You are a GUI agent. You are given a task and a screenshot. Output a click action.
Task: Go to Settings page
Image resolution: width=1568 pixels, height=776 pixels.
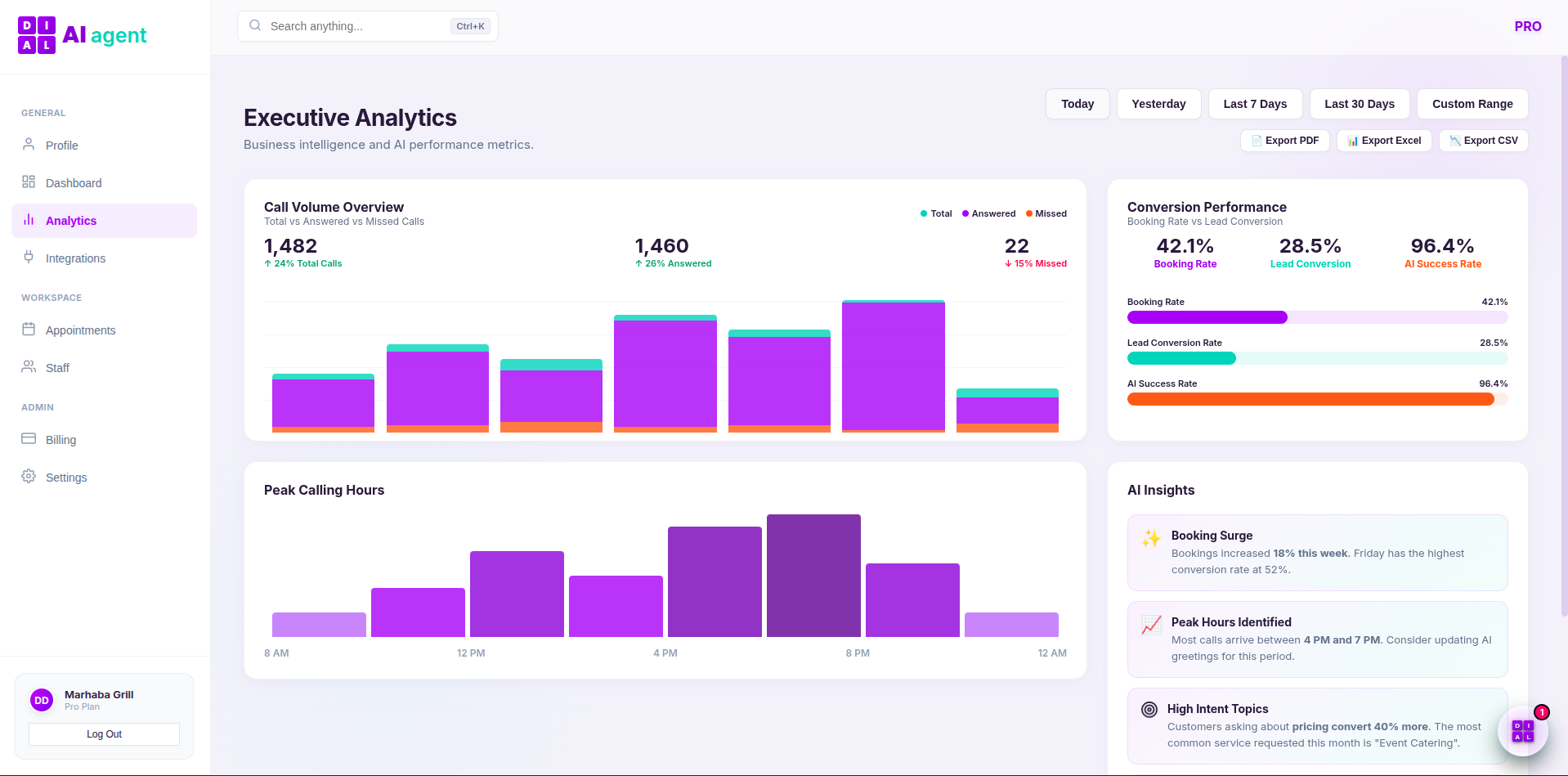(x=104, y=478)
